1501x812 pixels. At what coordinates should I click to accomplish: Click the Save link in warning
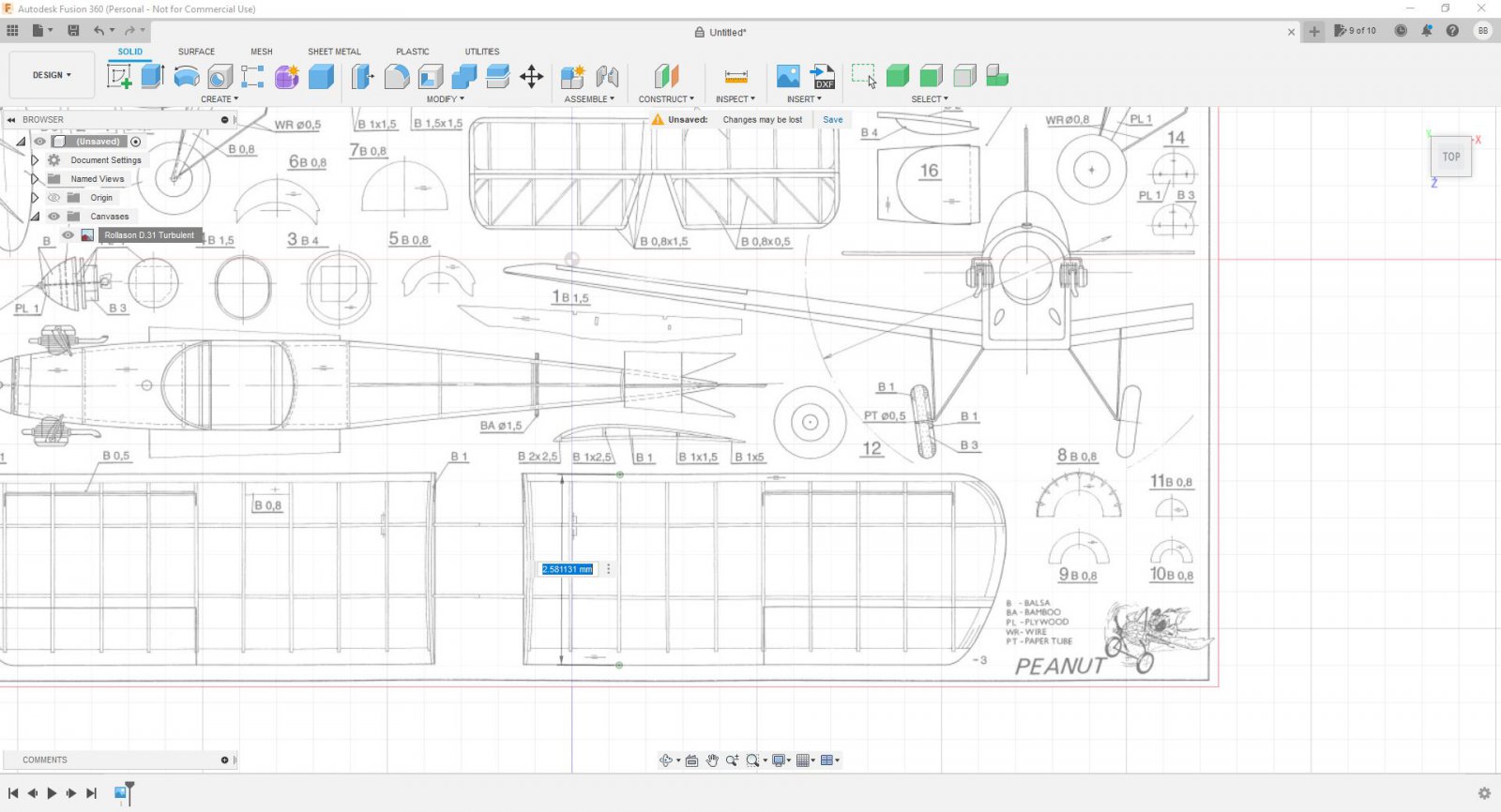point(833,120)
